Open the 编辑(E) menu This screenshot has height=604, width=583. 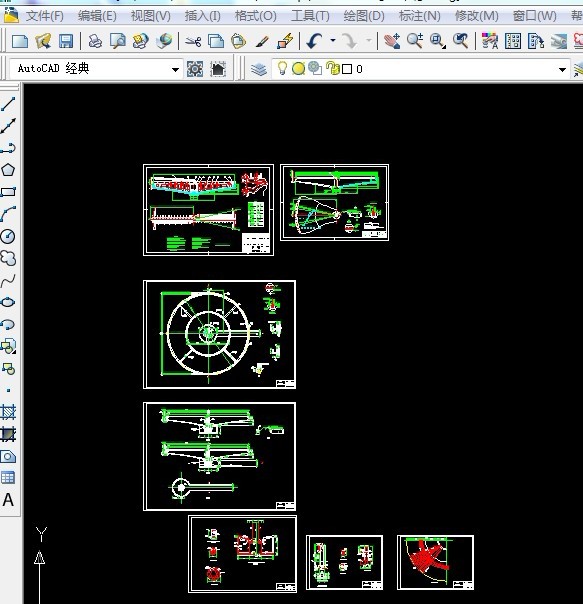point(97,16)
